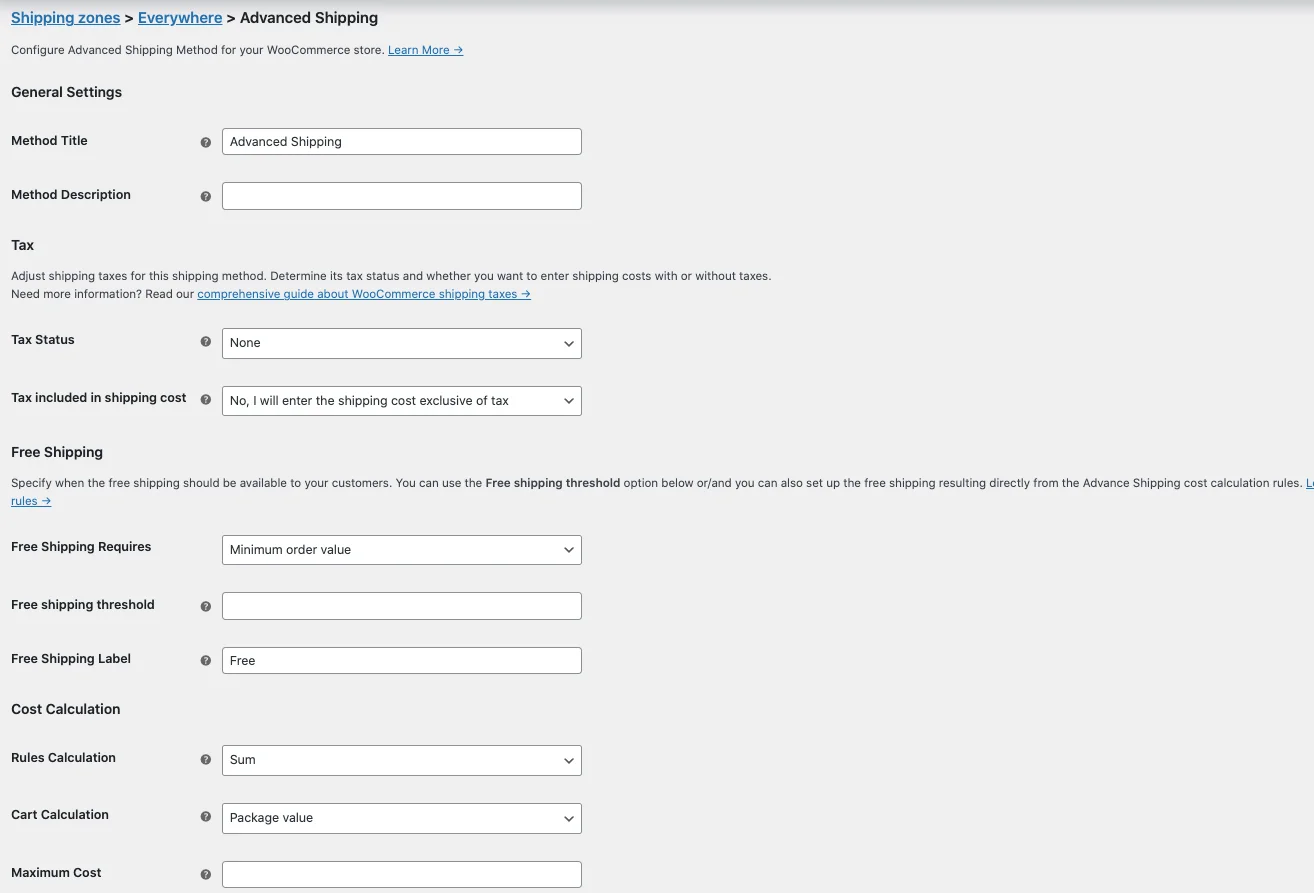Screen dimensions: 1314x893
Task: Click the Free Shipping section heading
Action: [57, 452]
